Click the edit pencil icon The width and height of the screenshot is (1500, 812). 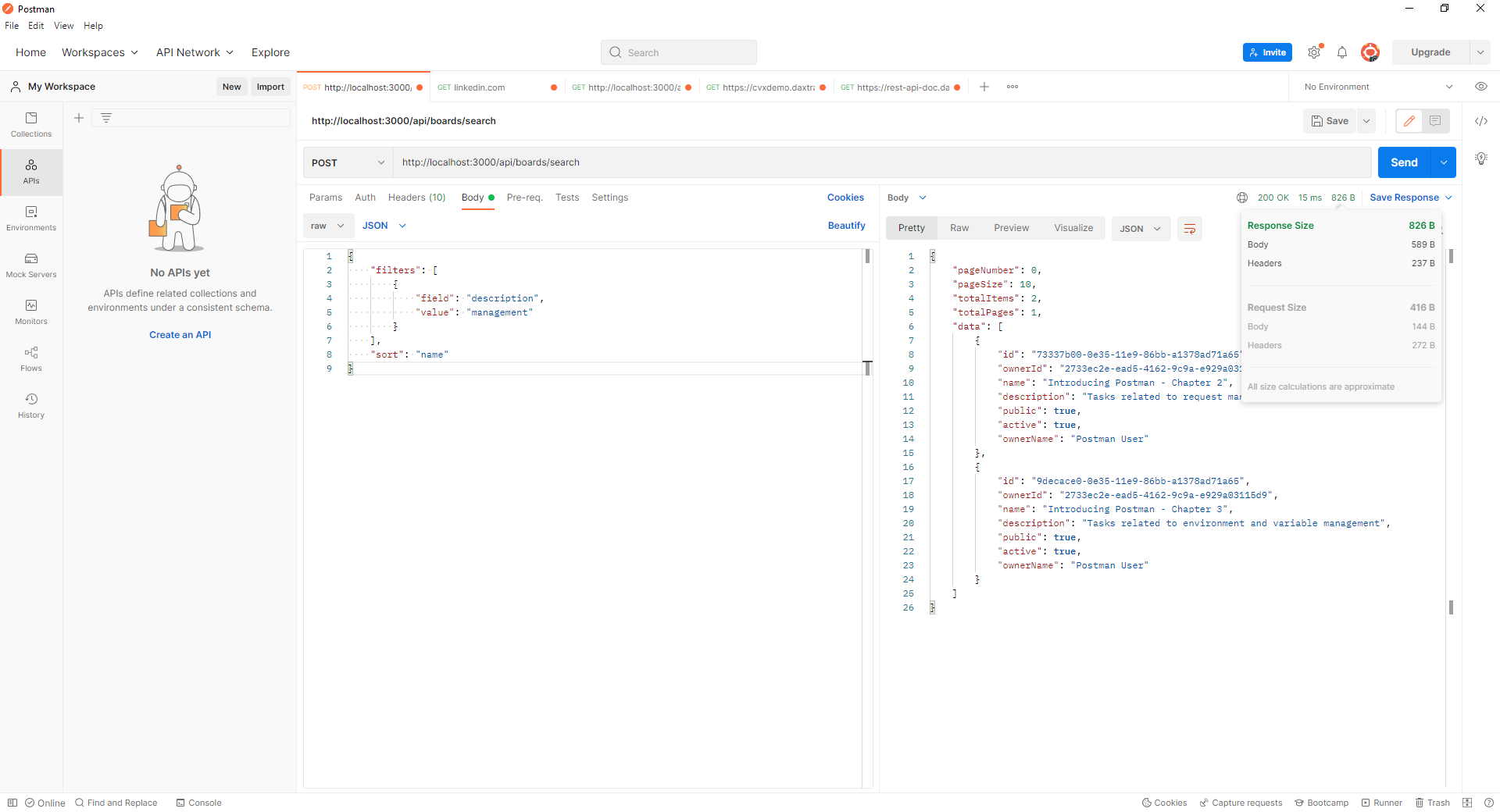tap(1409, 121)
